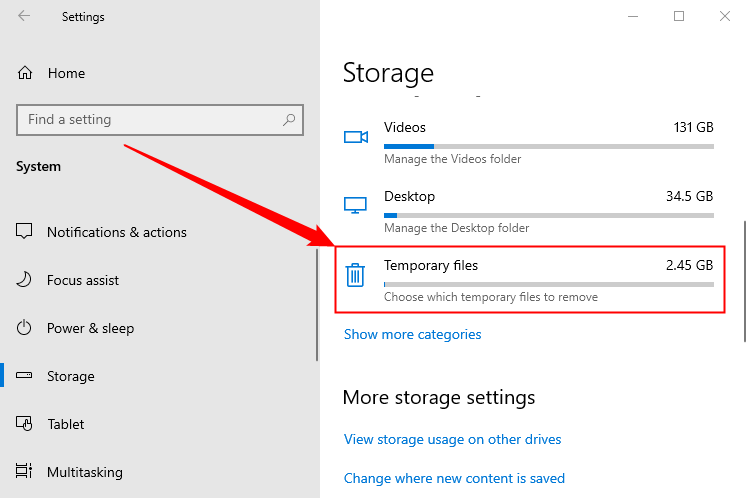Click the Tablet icon in sidebar
Viewport: 748px width, 498px height.
pyautogui.click(x=25, y=424)
